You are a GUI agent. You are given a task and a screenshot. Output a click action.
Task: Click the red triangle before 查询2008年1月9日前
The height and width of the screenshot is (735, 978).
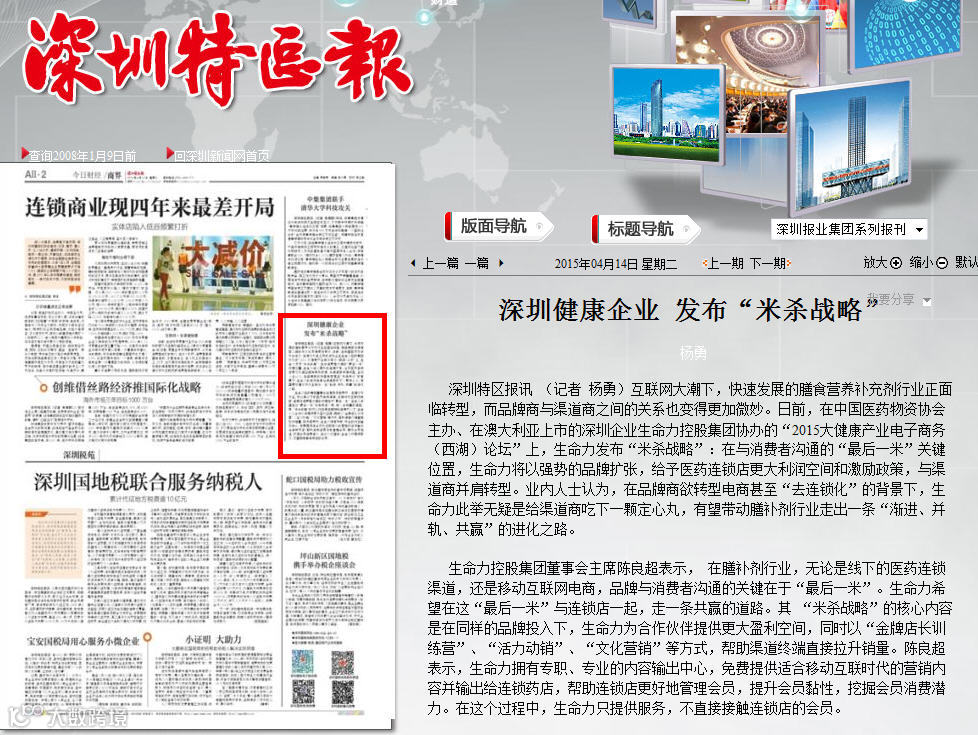pyautogui.click(x=24, y=153)
